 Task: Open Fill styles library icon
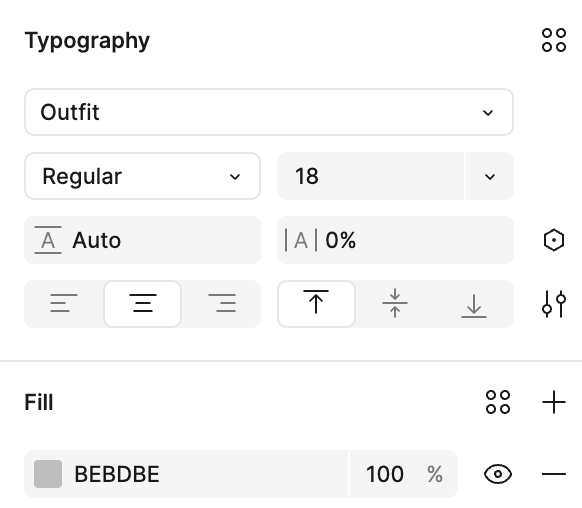click(498, 402)
